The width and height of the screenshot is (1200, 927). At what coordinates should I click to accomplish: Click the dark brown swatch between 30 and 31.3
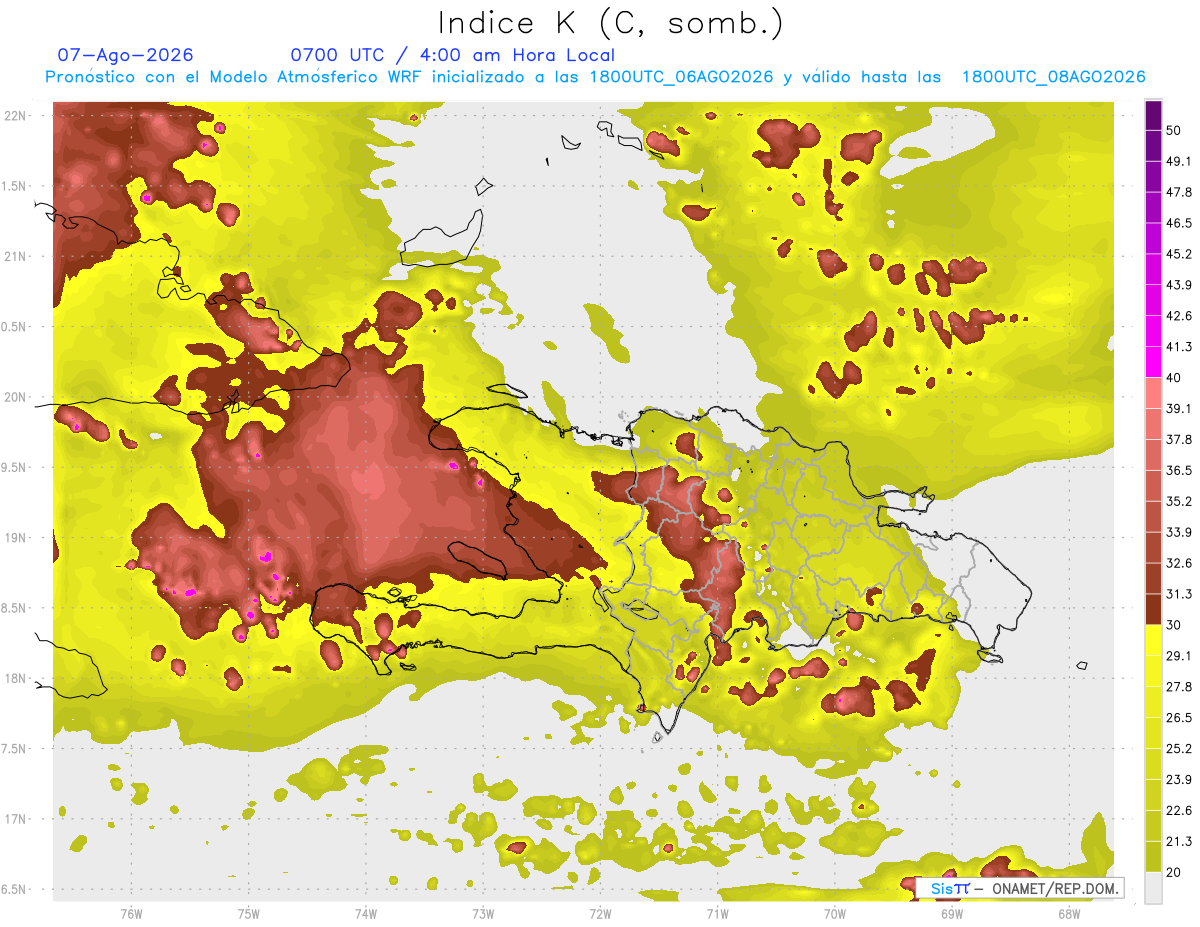click(x=1153, y=609)
